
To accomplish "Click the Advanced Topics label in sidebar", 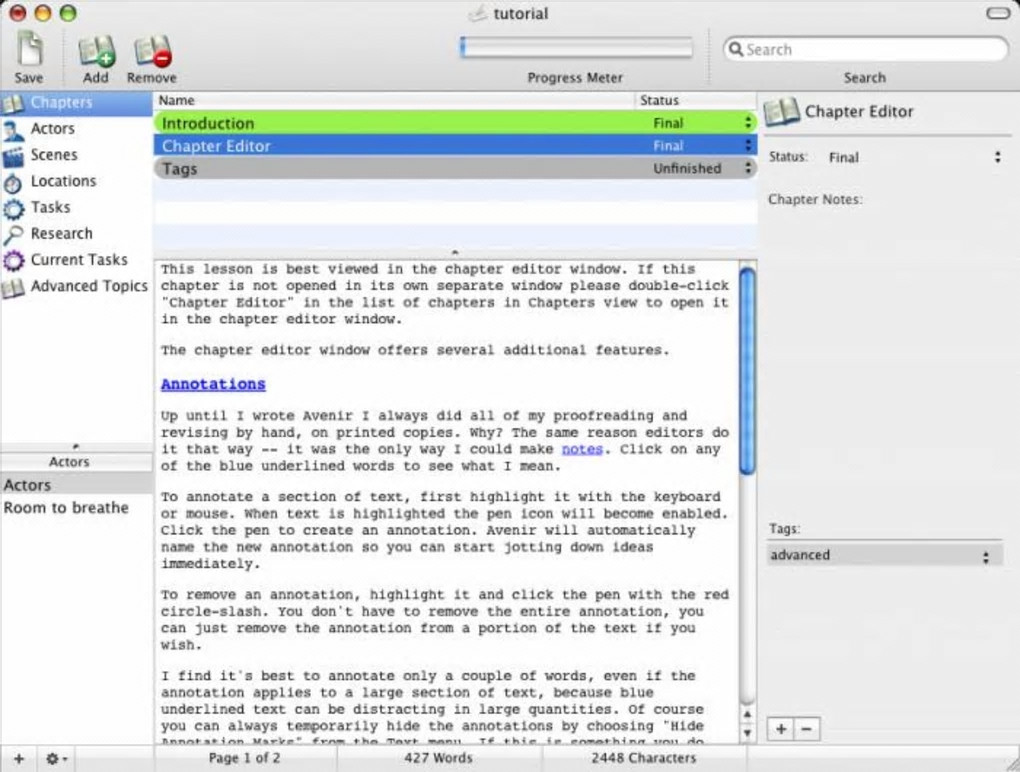I will [89, 286].
